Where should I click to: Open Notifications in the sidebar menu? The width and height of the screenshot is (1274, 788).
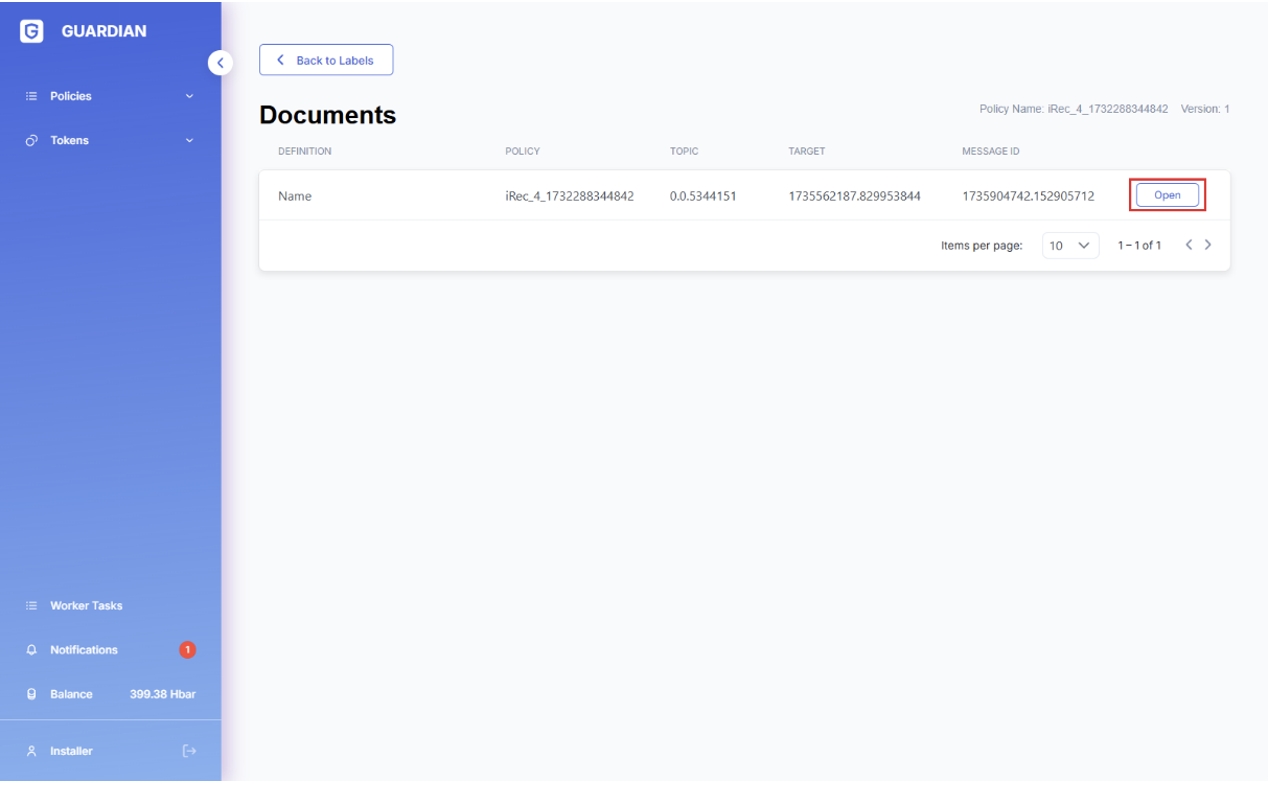coord(84,650)
